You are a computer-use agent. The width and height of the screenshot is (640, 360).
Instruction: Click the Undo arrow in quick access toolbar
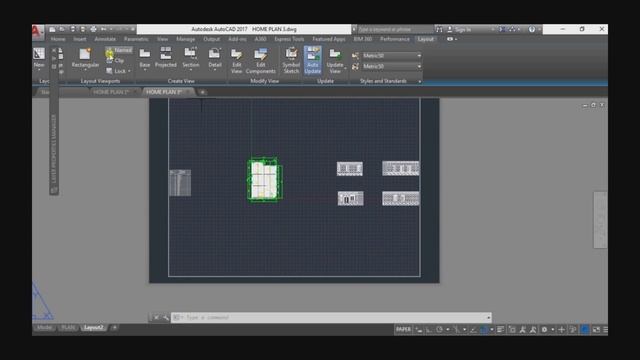pos(103,29)
